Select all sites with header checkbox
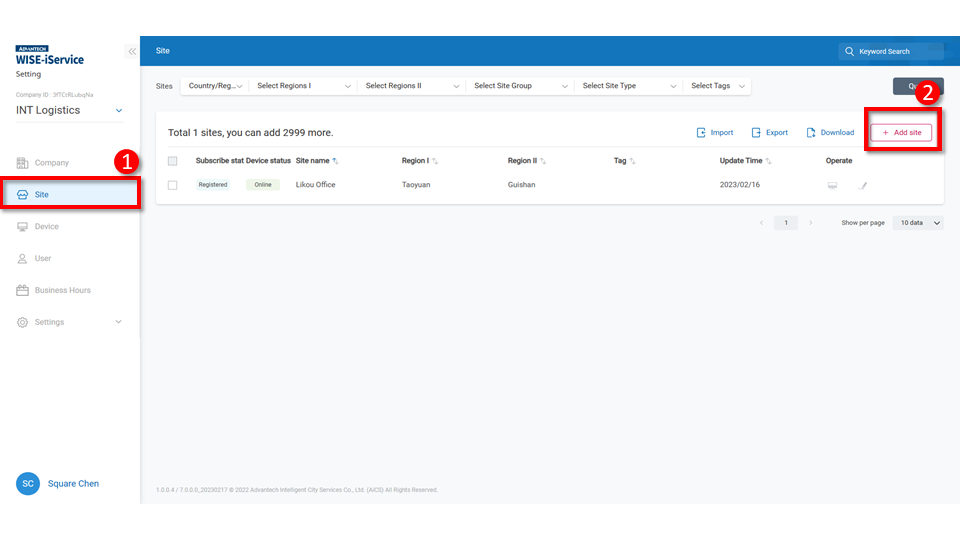Image resolution: width=960 pixels, height=540 pixels. [173, 161]
